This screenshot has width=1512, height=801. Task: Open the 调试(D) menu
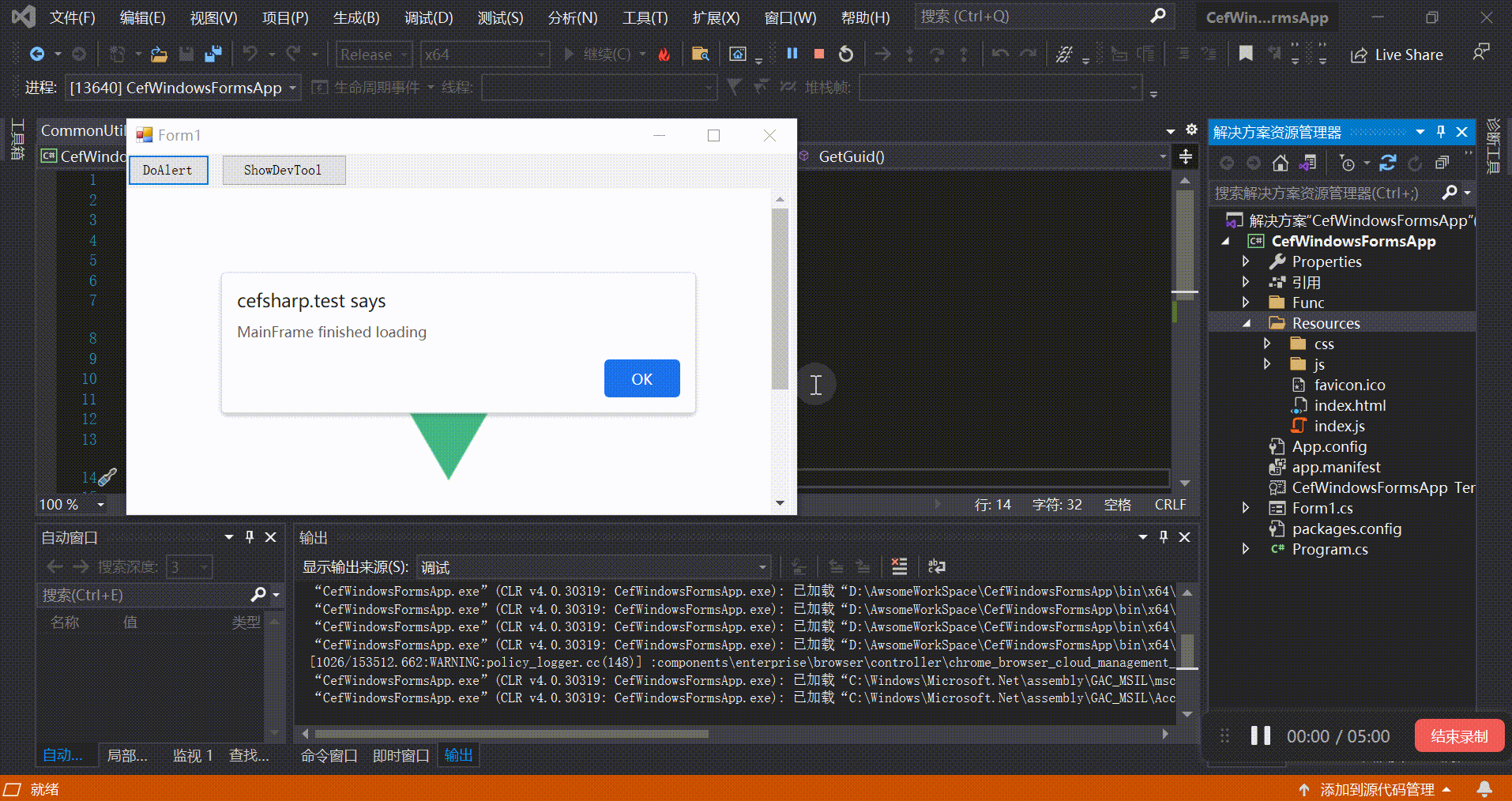429,17
